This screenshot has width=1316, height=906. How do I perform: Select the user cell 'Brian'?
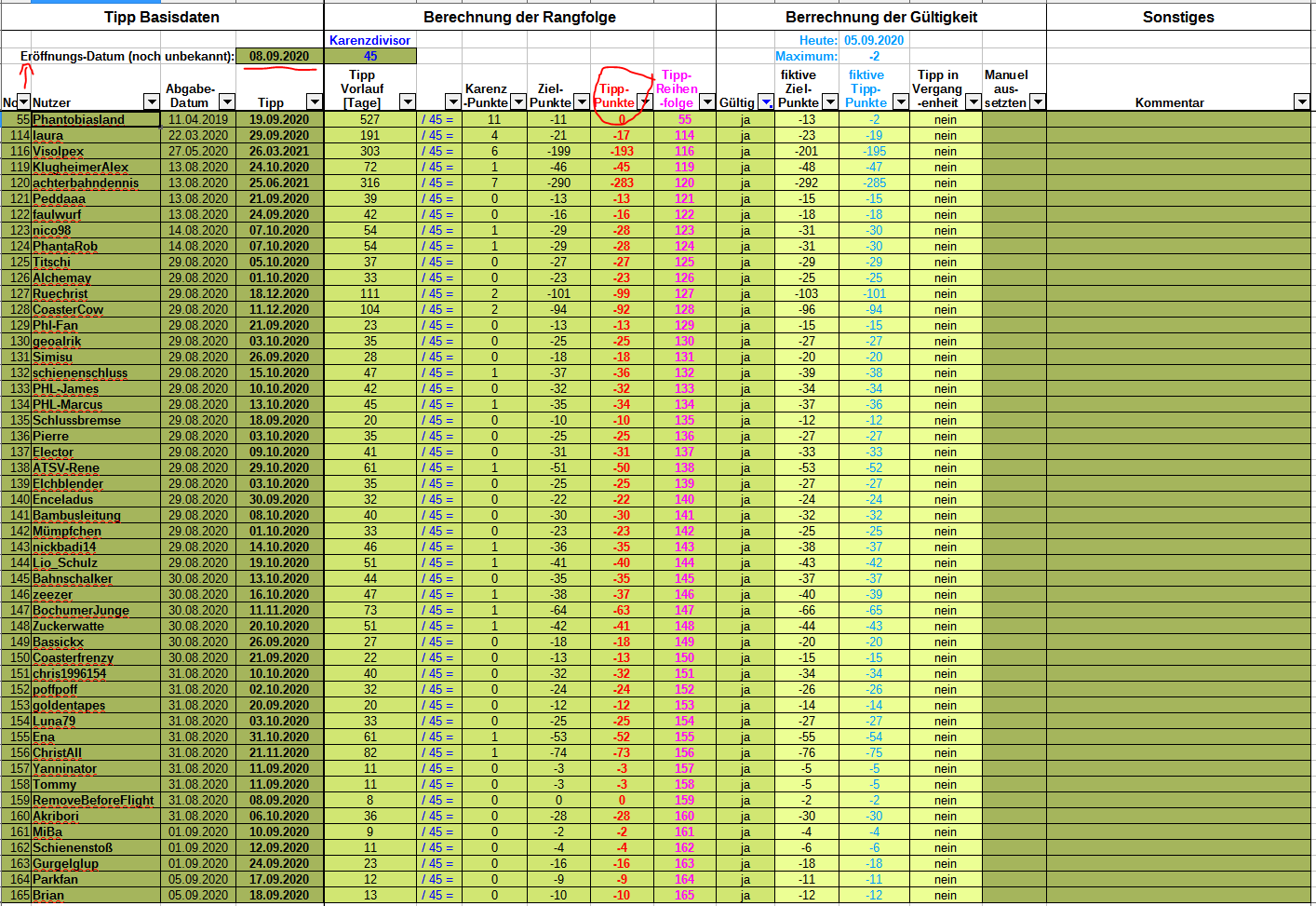pyautogui.click(x=96, y=895)
